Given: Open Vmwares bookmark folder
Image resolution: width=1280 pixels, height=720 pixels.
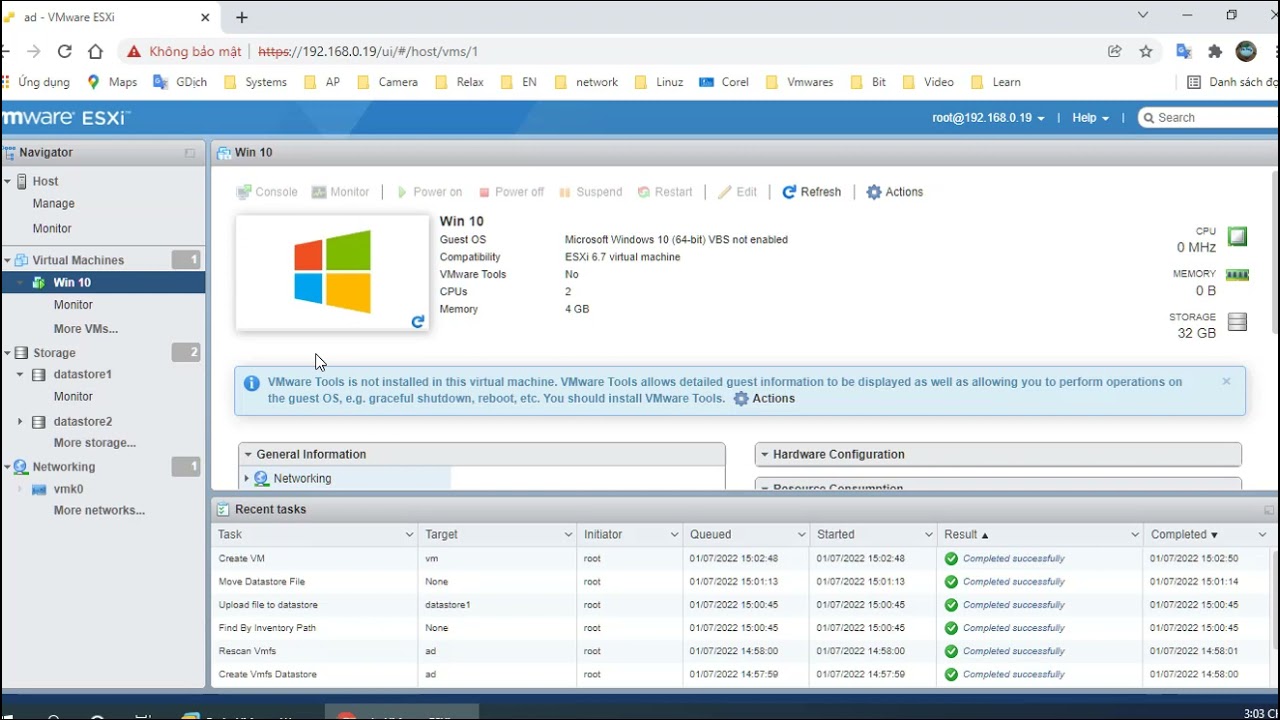Looking at the screenshot, I should pos(799,82).
